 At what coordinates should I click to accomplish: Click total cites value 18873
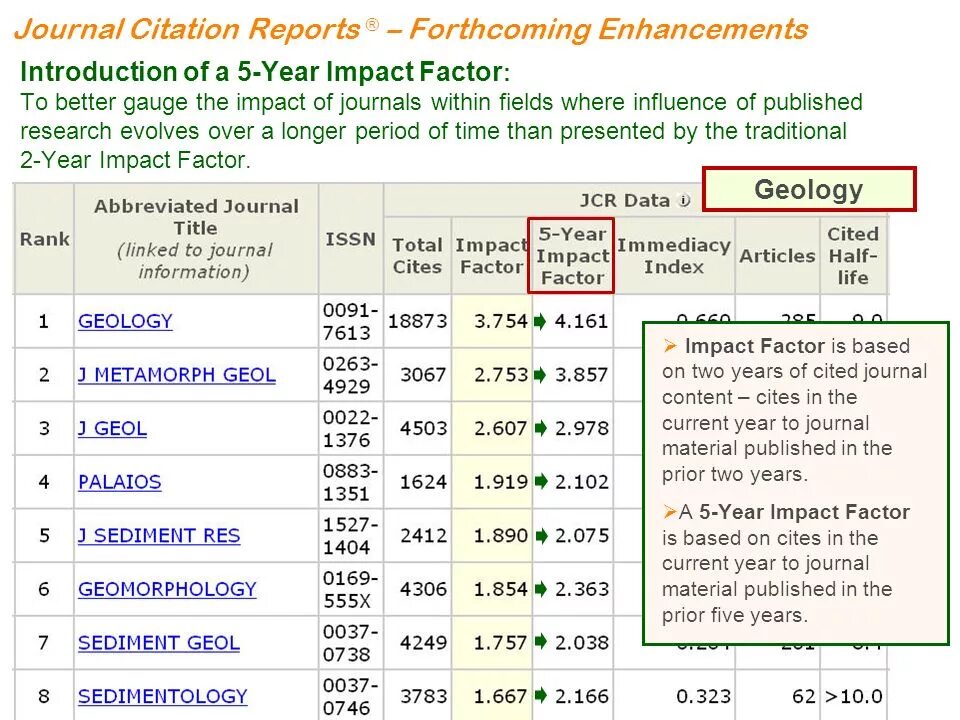tap(418, 321)
